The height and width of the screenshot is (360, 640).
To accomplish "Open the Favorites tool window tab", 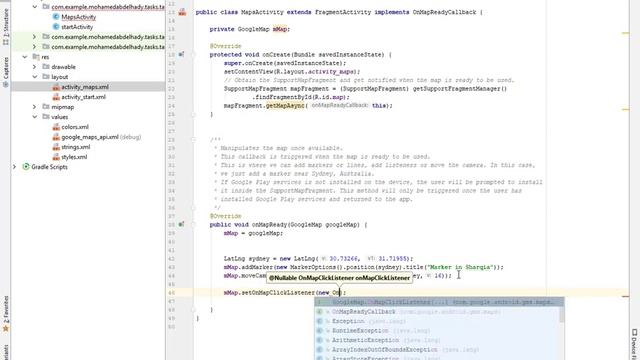I will pos(6,313).
